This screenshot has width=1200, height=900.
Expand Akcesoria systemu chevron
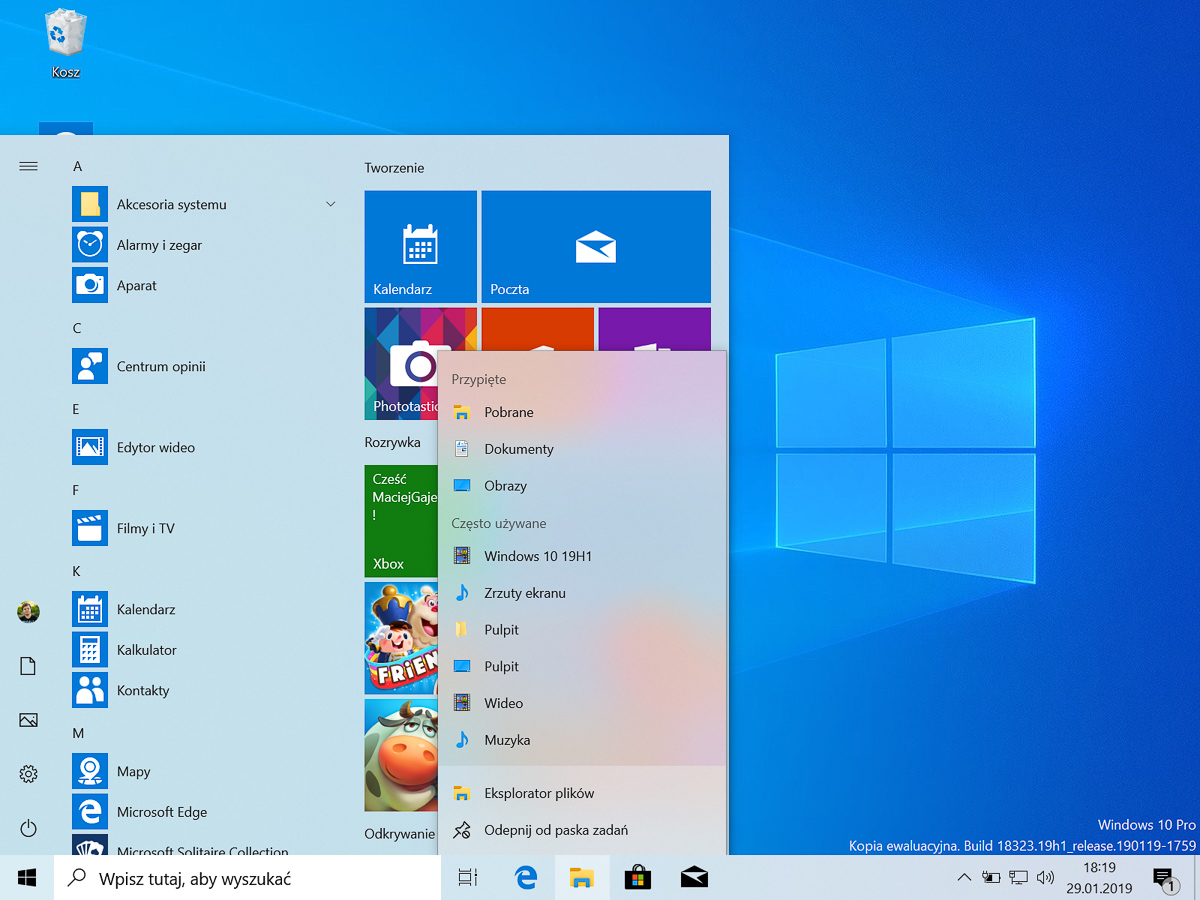click(x=331, y=204)
